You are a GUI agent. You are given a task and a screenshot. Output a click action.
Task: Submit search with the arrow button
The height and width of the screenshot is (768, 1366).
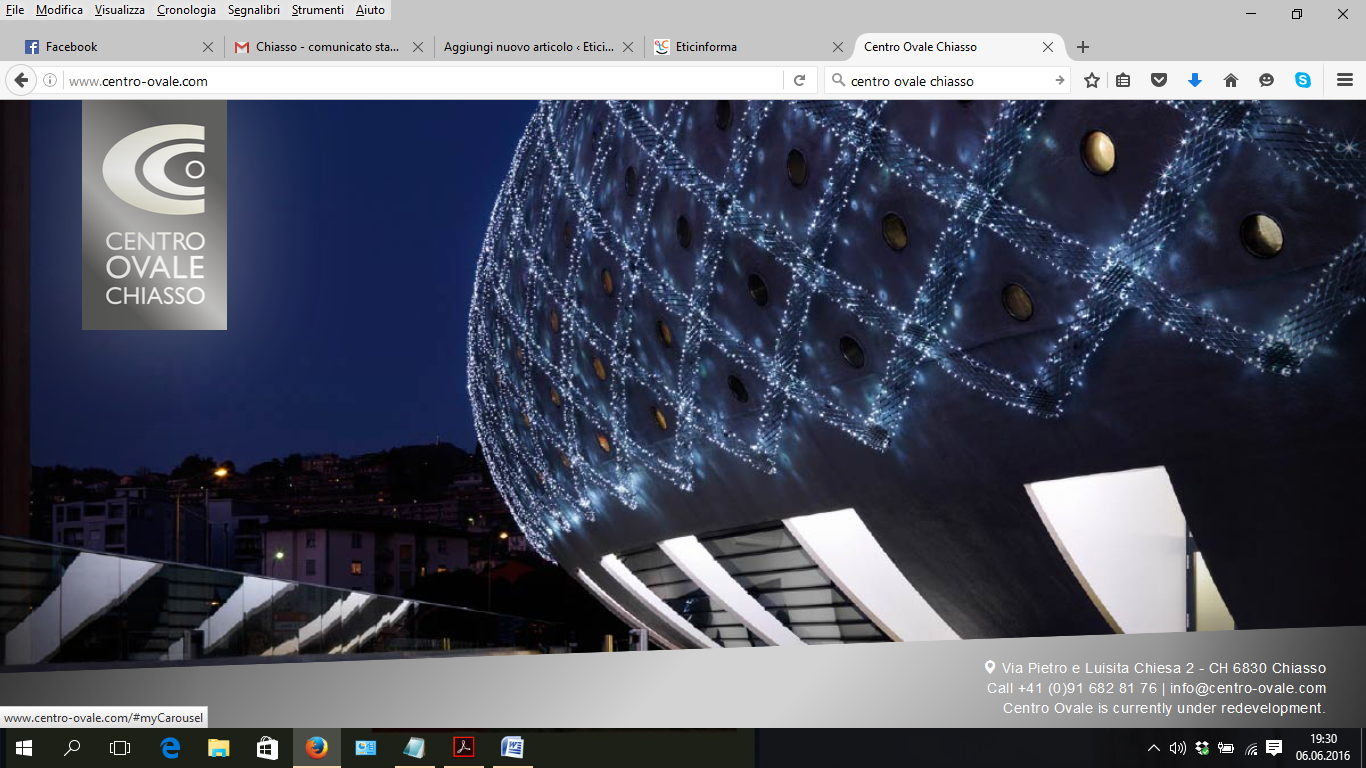pyautogui.click(x=1060, y=81)
